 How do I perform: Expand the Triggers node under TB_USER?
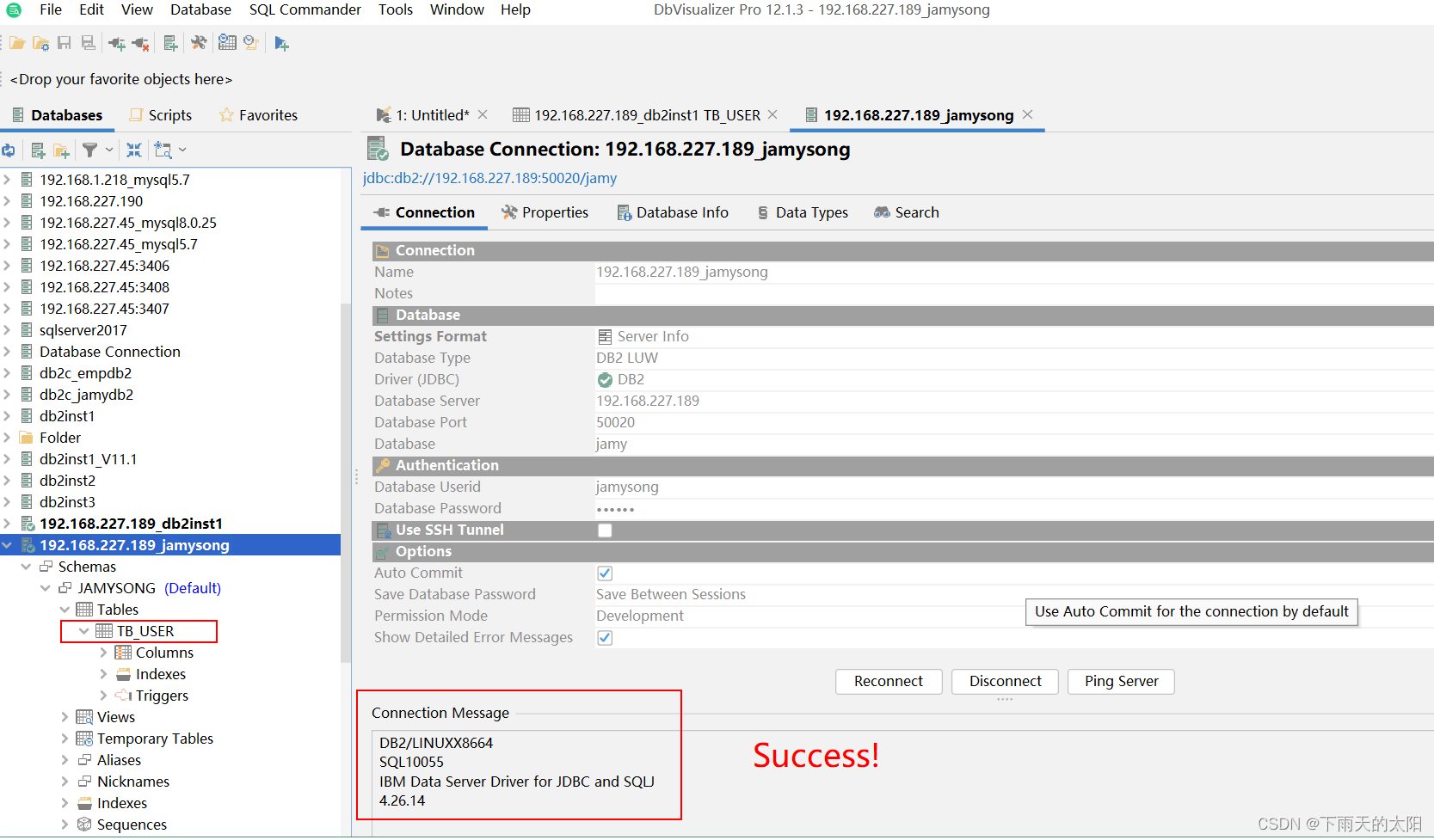(x=103, y=696)
